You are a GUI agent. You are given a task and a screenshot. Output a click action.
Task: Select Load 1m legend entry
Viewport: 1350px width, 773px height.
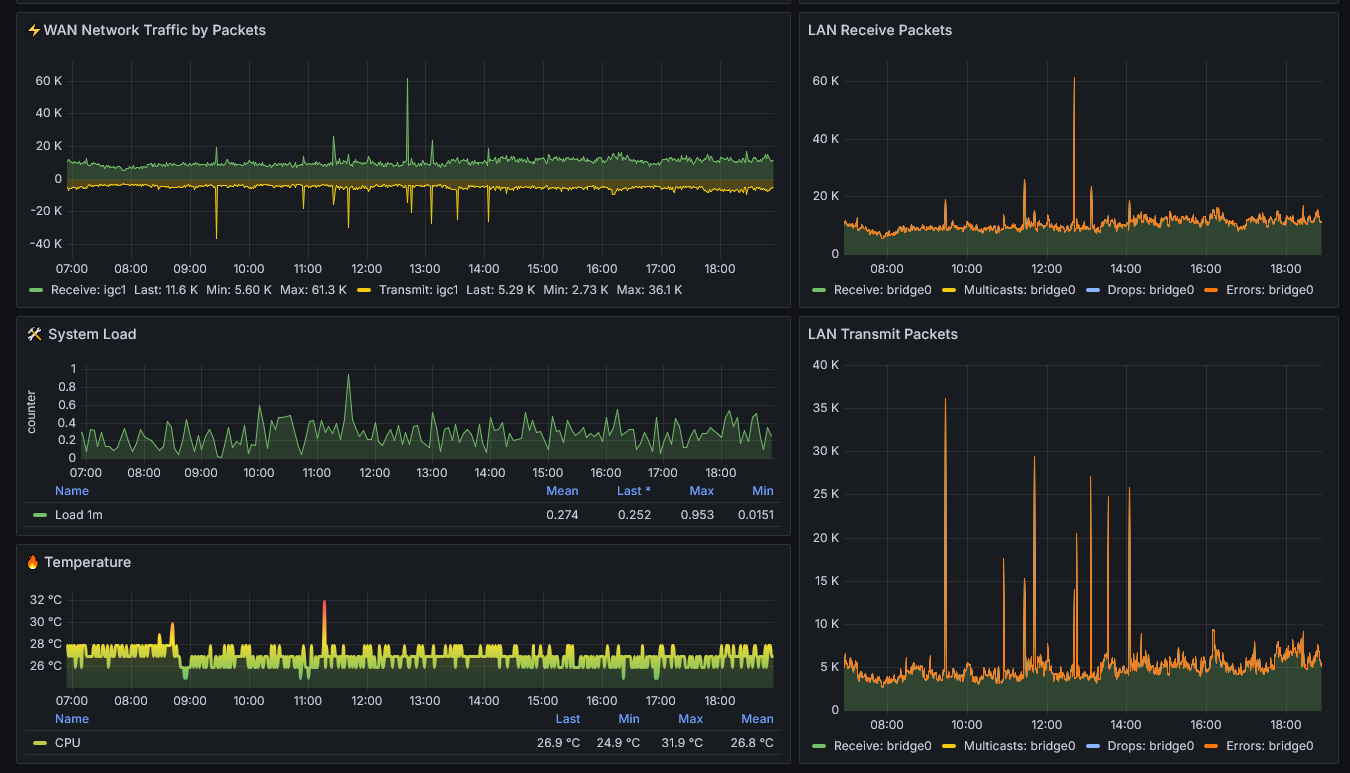click(x=79, y=515)
